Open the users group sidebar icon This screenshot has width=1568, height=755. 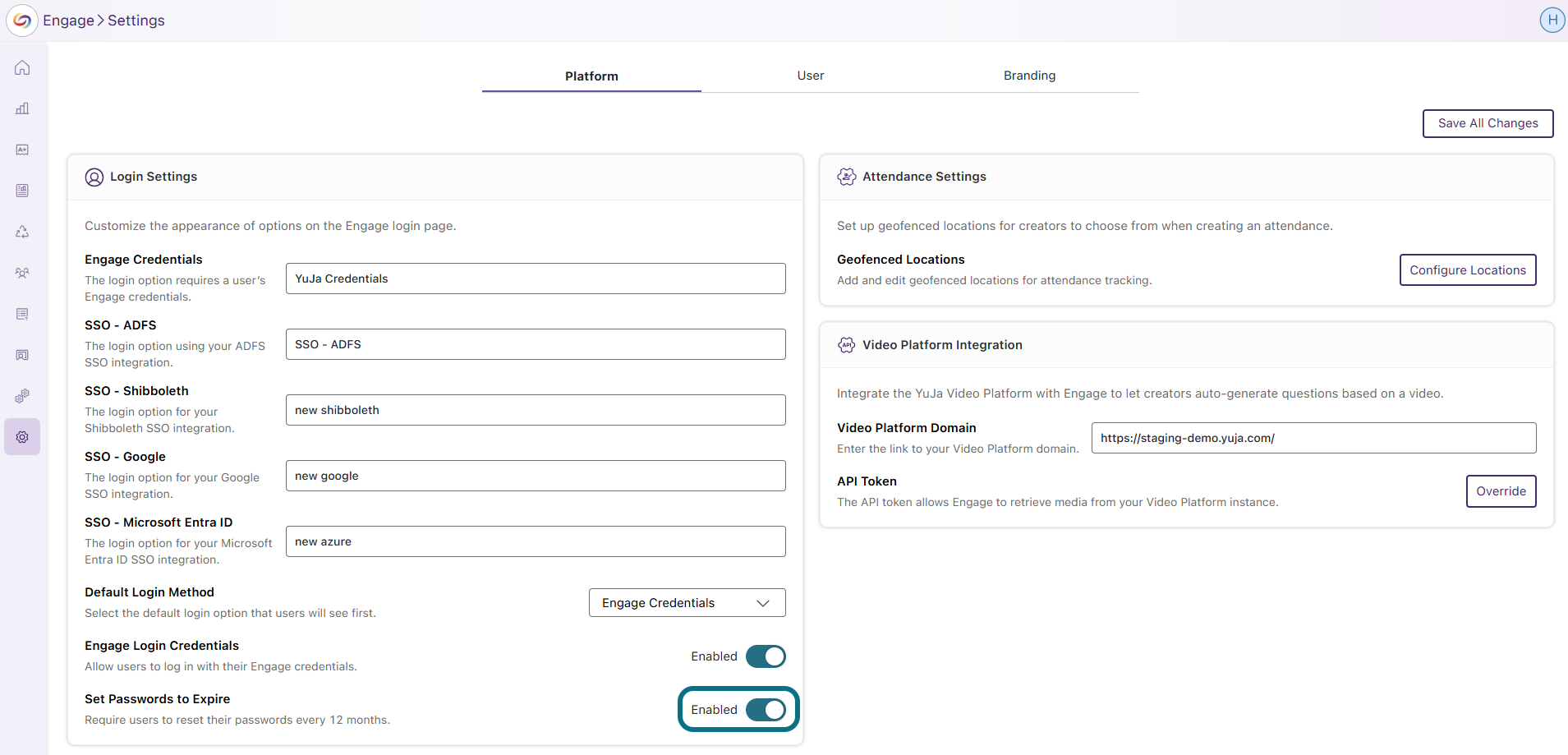[22, 273]
